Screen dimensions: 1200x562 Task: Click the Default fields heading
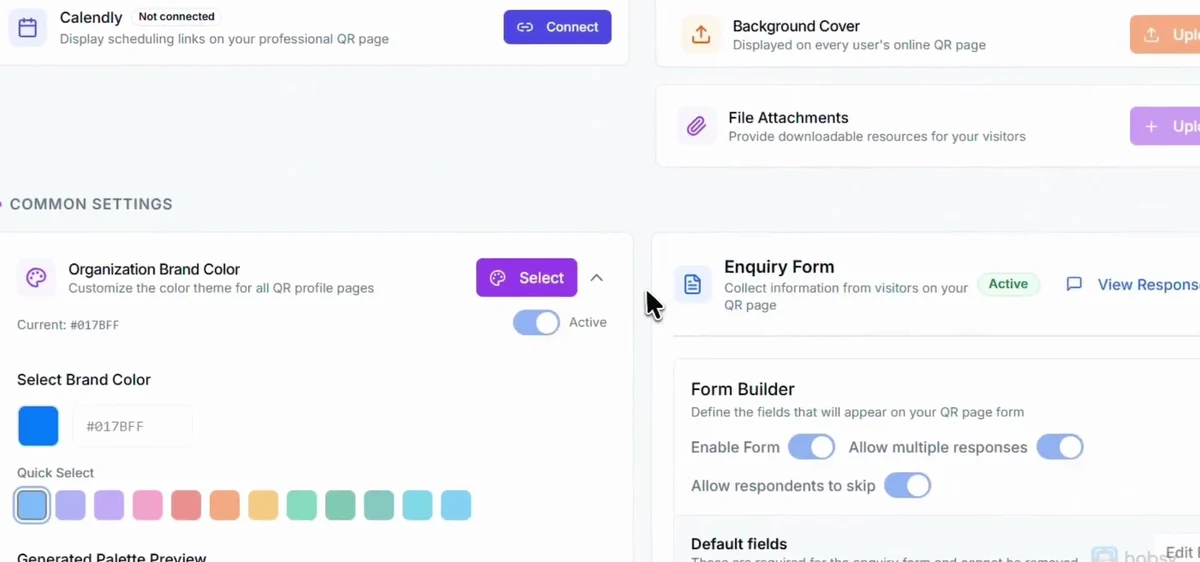(739, 544)
